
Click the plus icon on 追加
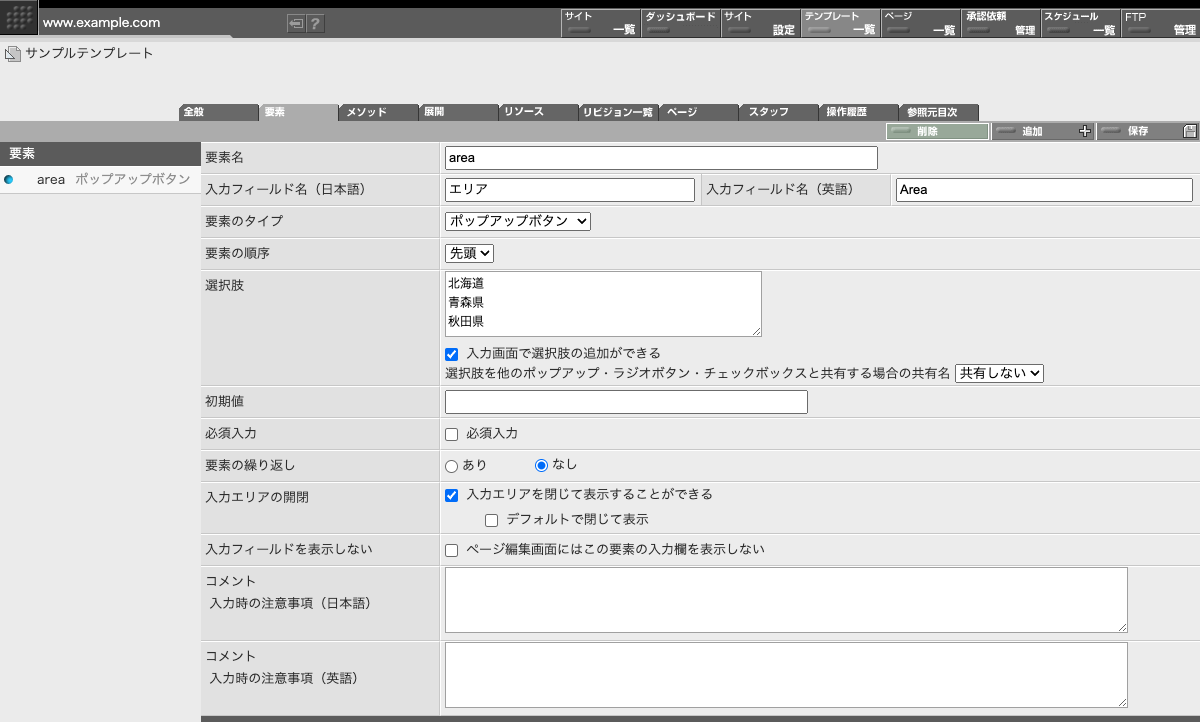pos(1085,131)
